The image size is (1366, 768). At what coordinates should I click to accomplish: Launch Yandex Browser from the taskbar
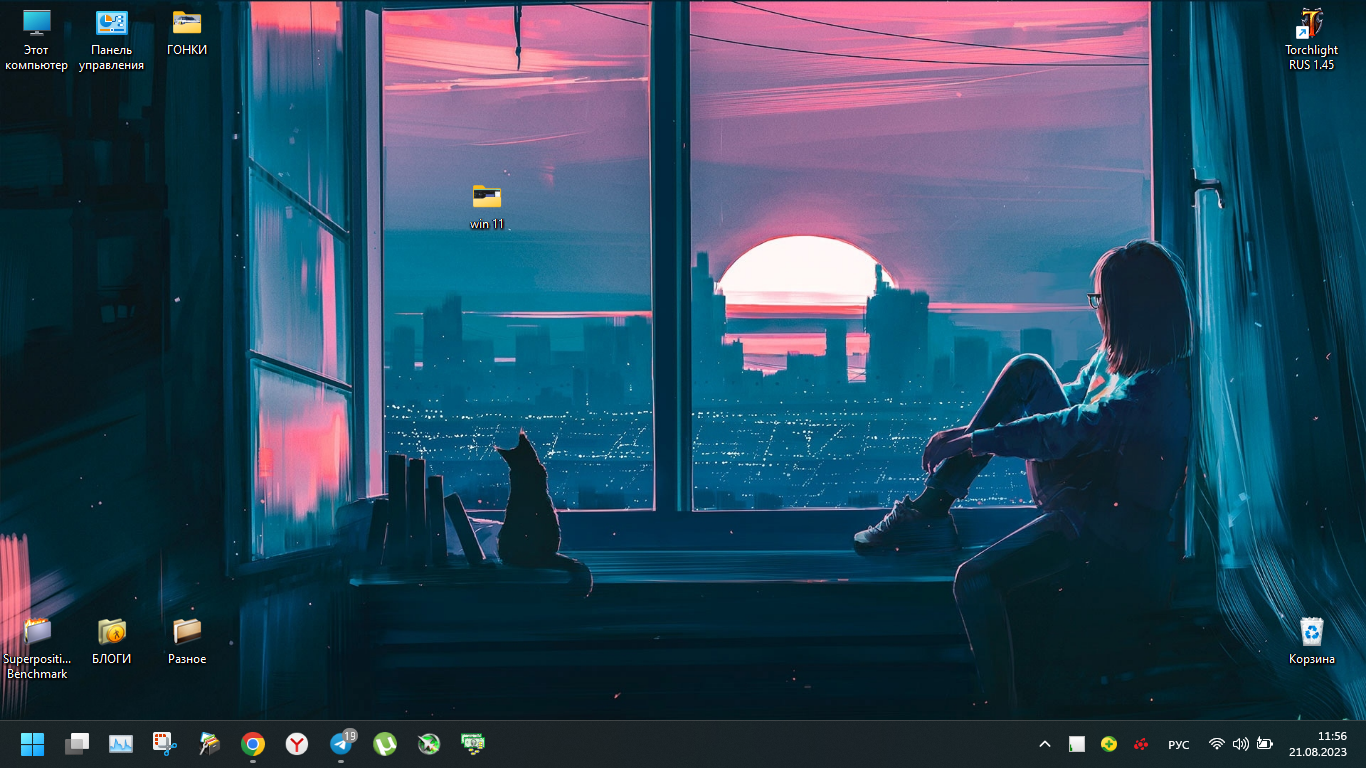click(297, 744)
